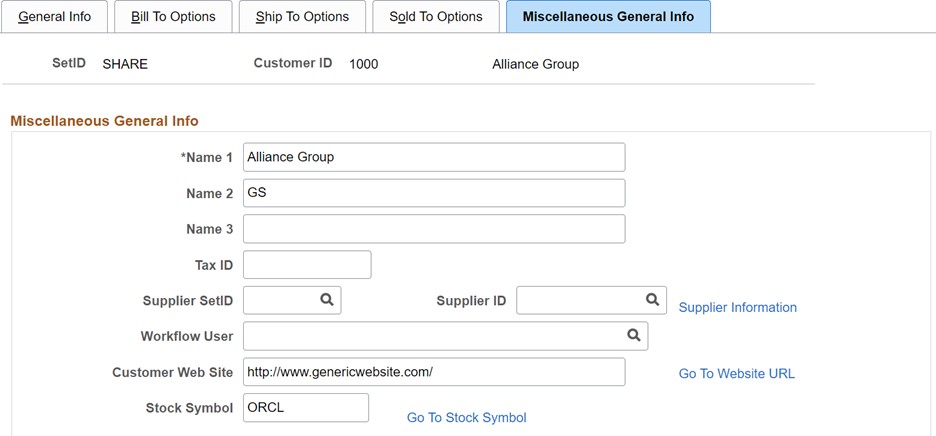This screenshot has height=436, width=936.
Task: Click the Go To Stock Symbol link
Action: click(x=466, y=417)
